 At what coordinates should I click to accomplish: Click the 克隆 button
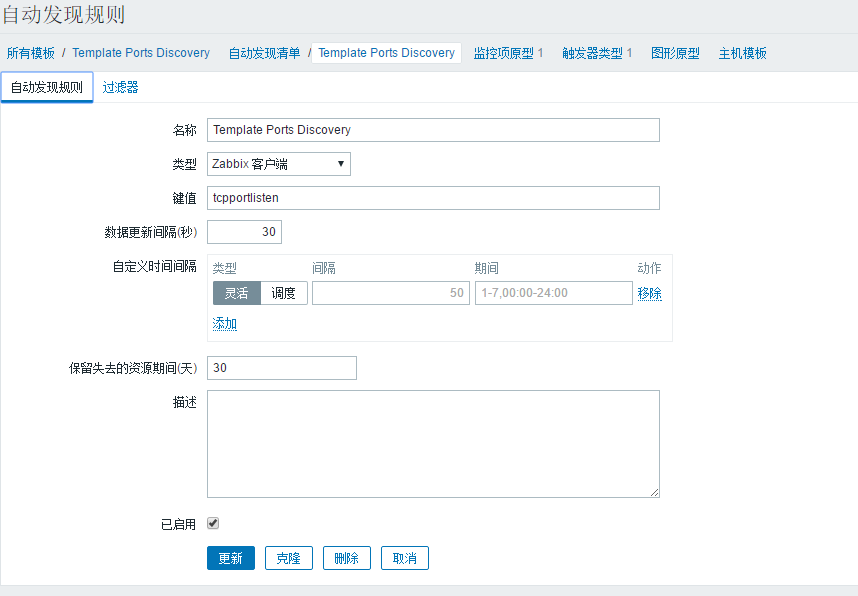[x=288, y=558]
